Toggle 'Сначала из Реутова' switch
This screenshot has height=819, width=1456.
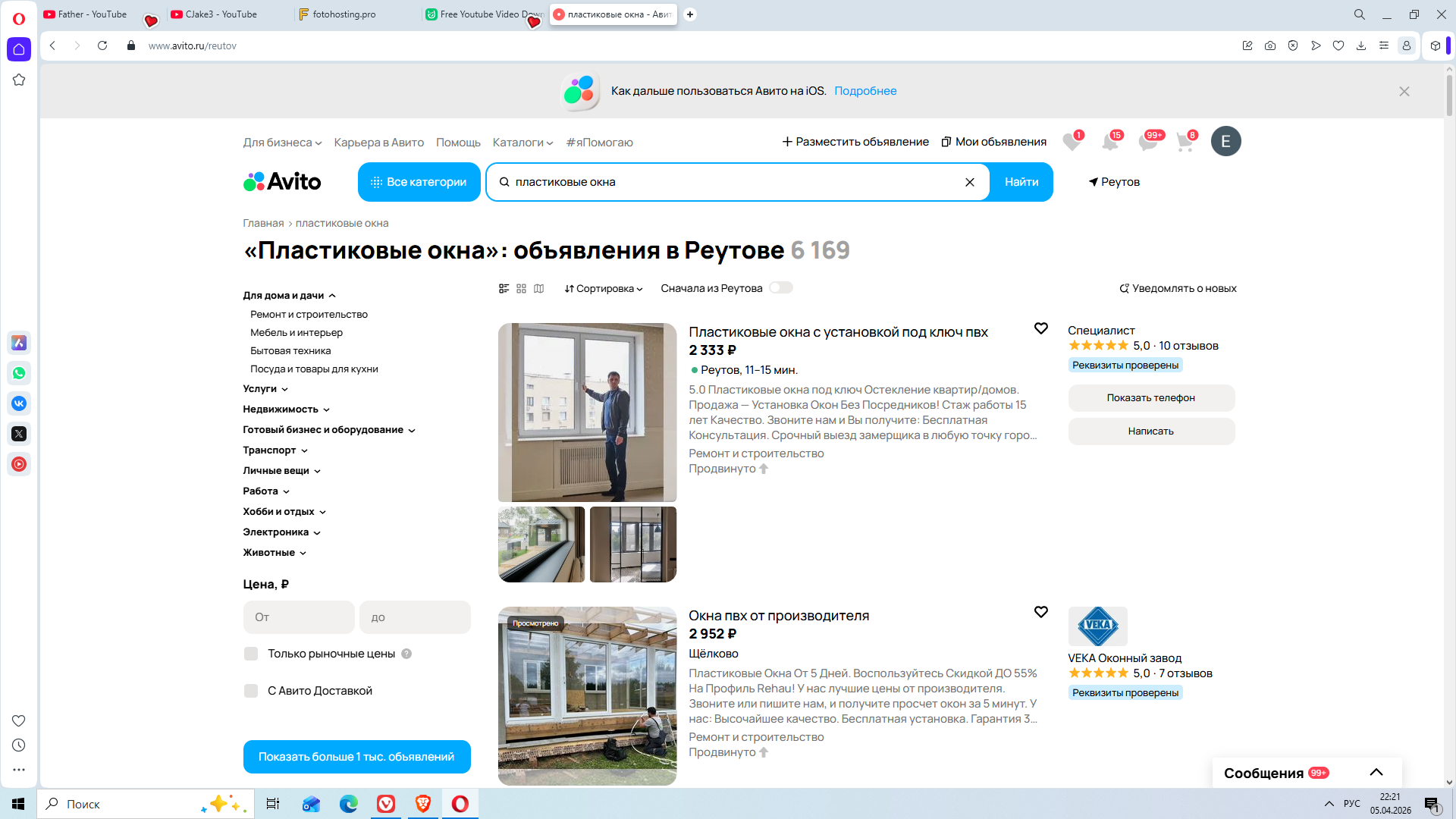click(780, 288)
